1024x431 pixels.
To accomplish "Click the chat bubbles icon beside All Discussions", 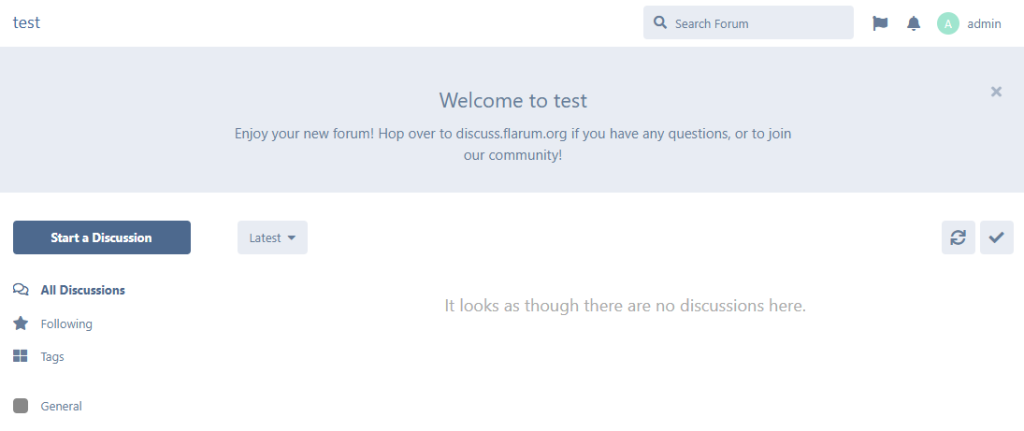I will [20, 290].
